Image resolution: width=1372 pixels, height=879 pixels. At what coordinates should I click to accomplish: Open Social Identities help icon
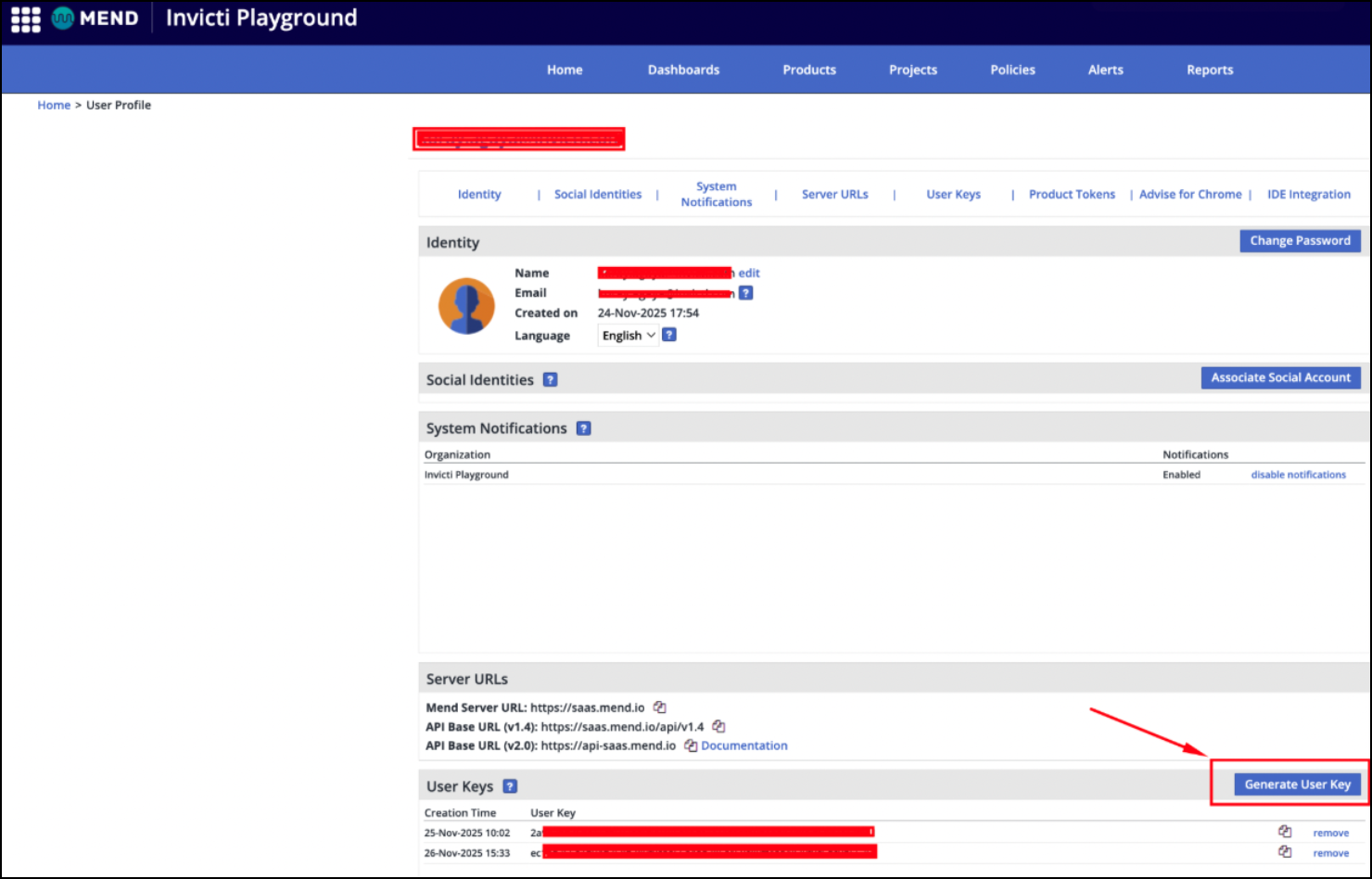coord(550,379)
